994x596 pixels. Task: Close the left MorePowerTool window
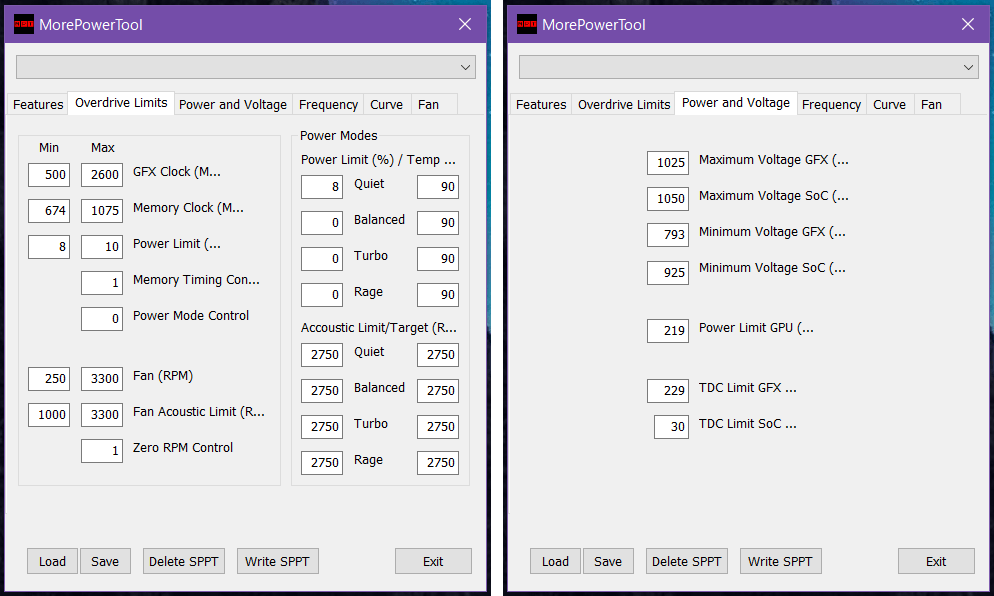[465, 24]
